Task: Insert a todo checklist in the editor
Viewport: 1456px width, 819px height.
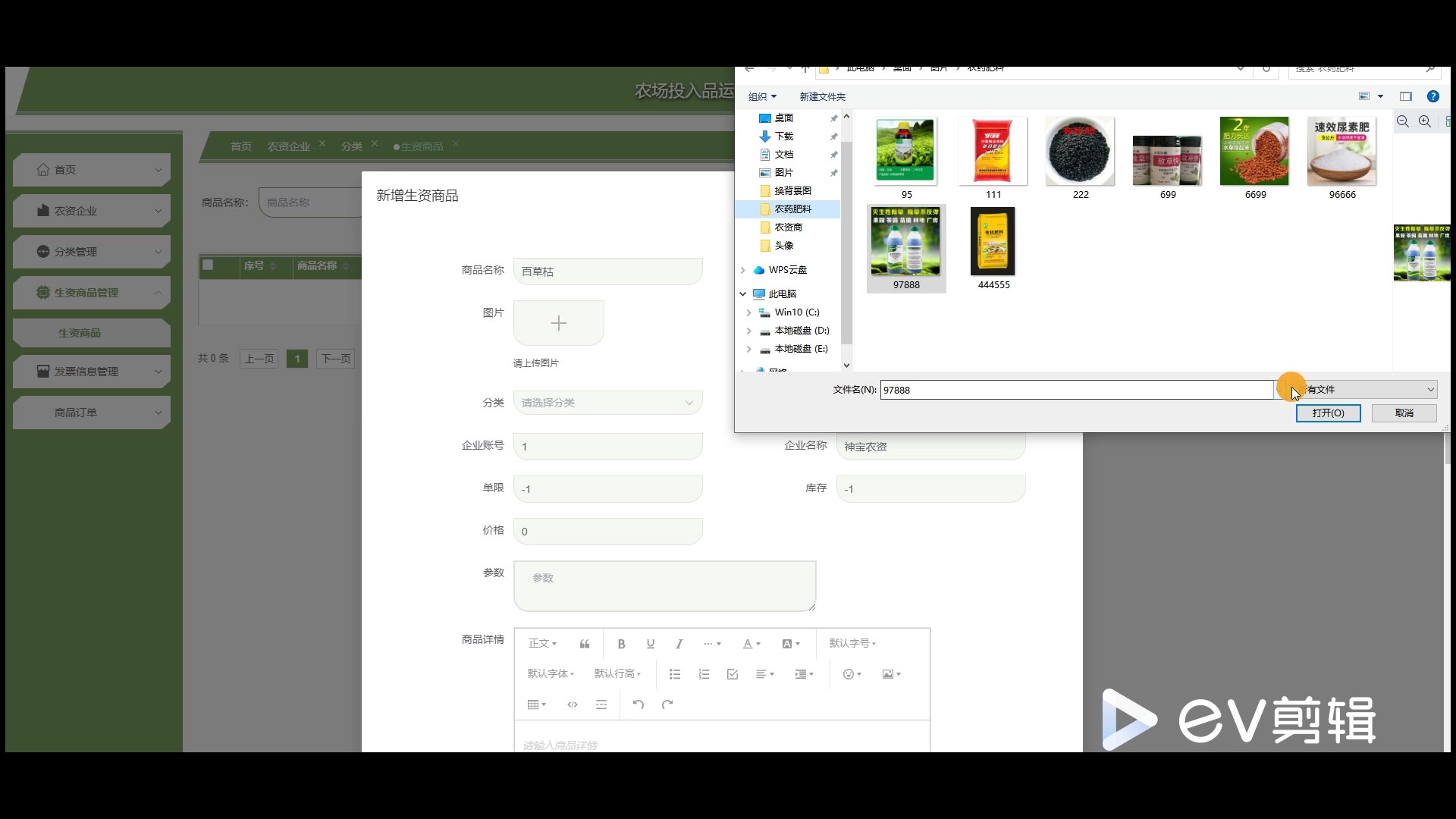Action: pyautogui.click(x=733, y=674)
